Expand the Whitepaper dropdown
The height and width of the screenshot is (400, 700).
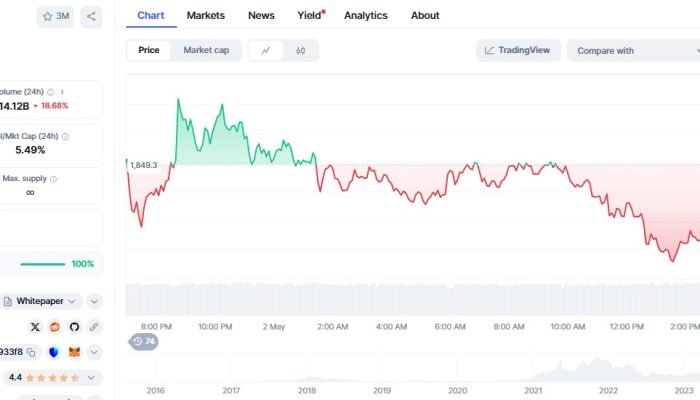(94, 301)
